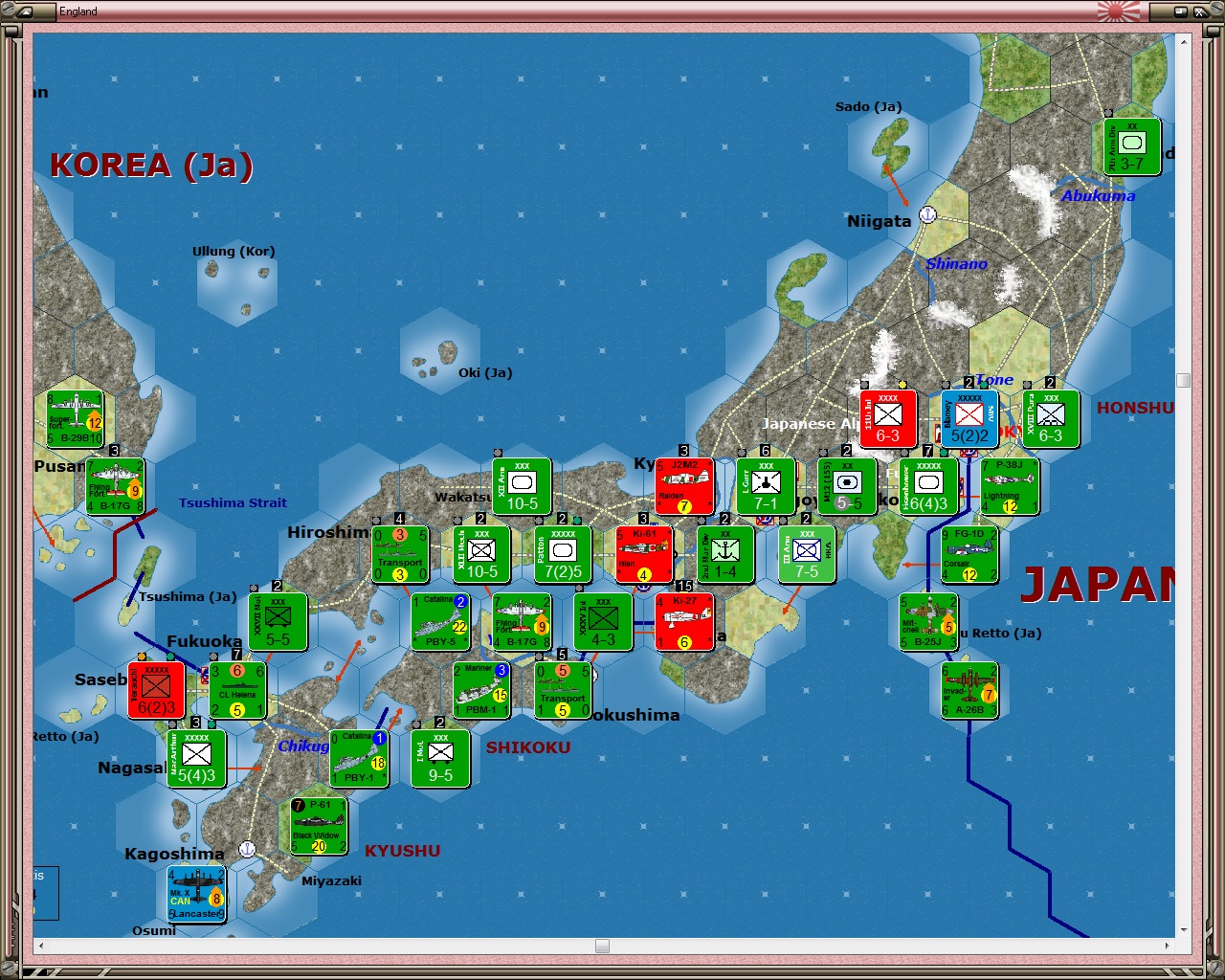This screenshot has height=980, width=1225.
Task: Select the Patton 7(2)5 HQ counter
Action: point(563,554)
